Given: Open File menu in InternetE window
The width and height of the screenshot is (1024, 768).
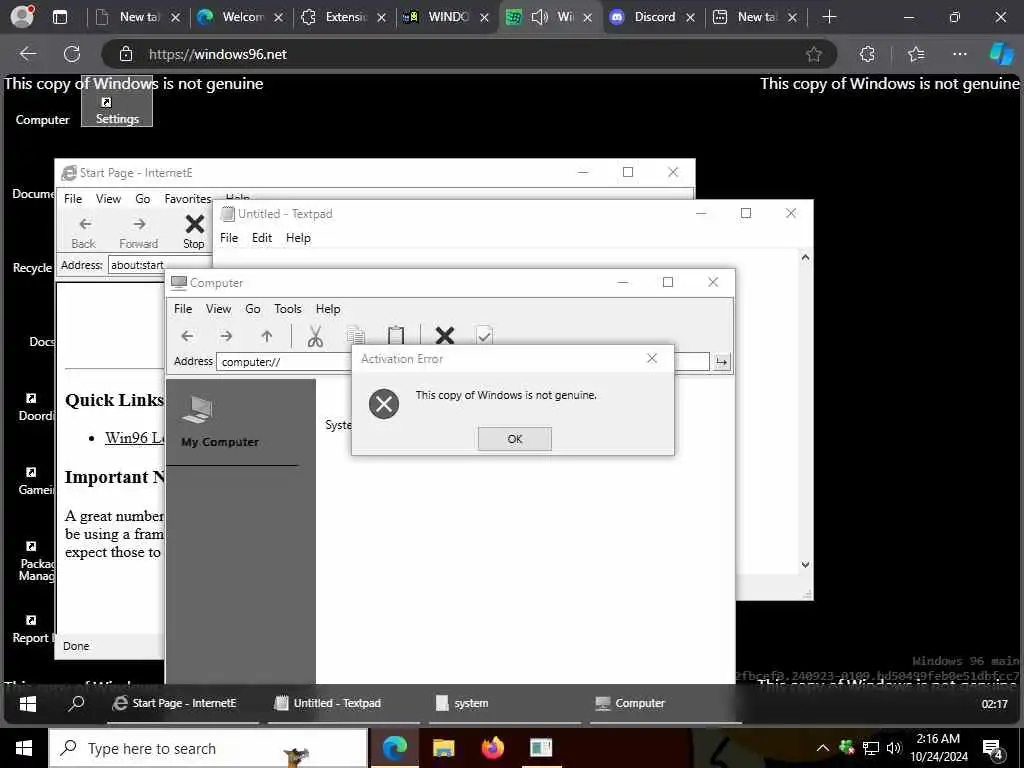Looking at the screenshot, I should (x=73, y=199).
